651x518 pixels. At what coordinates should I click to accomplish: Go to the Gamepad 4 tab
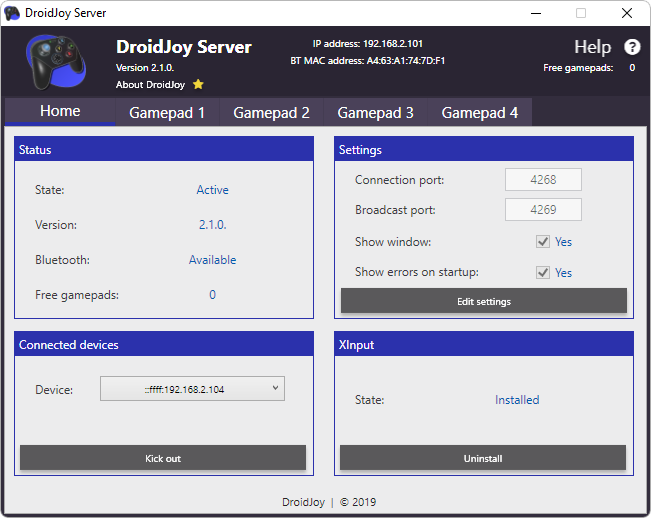(480, 112)
